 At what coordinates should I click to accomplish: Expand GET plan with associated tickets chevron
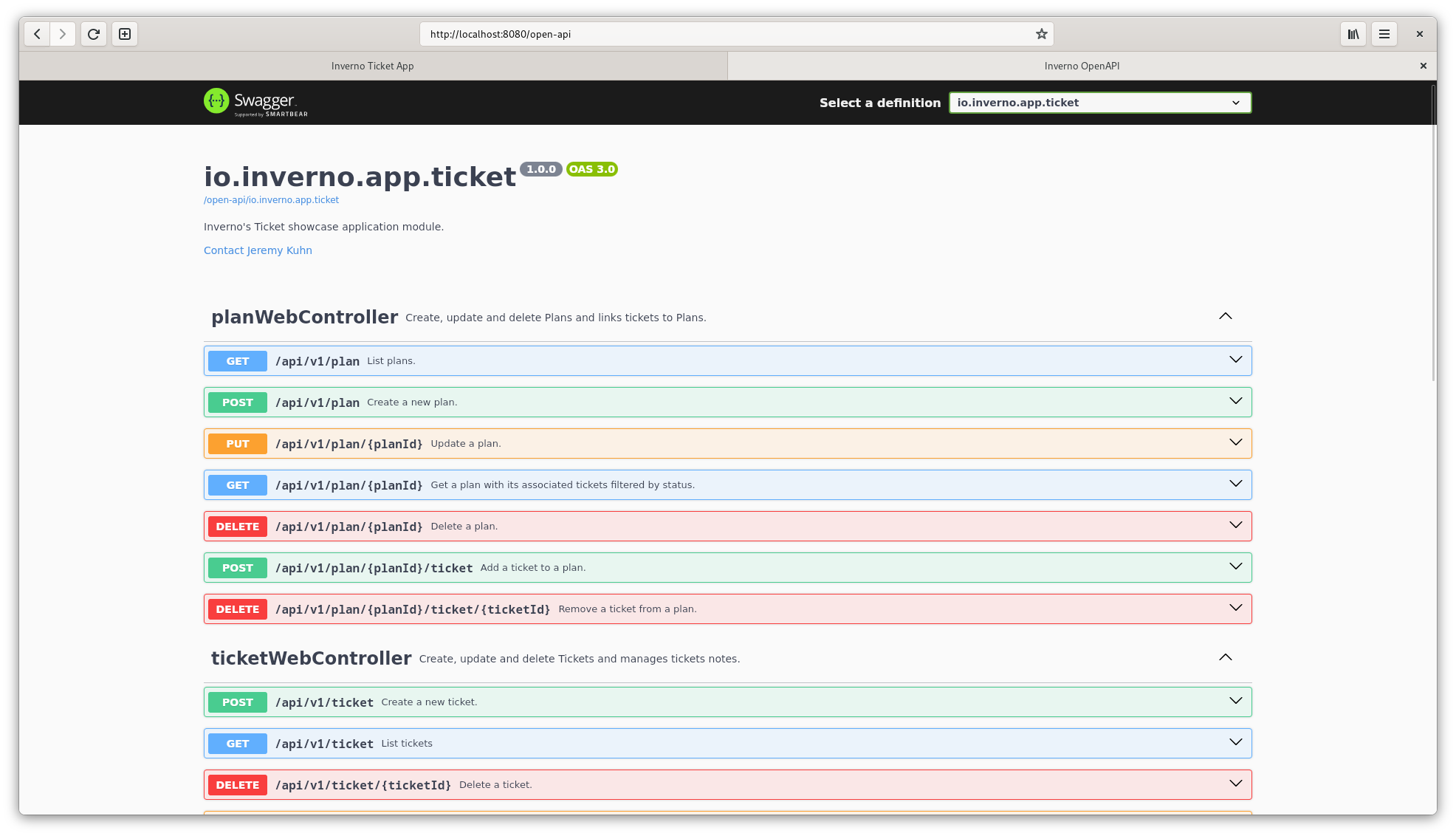click(x=1235, y=484)
